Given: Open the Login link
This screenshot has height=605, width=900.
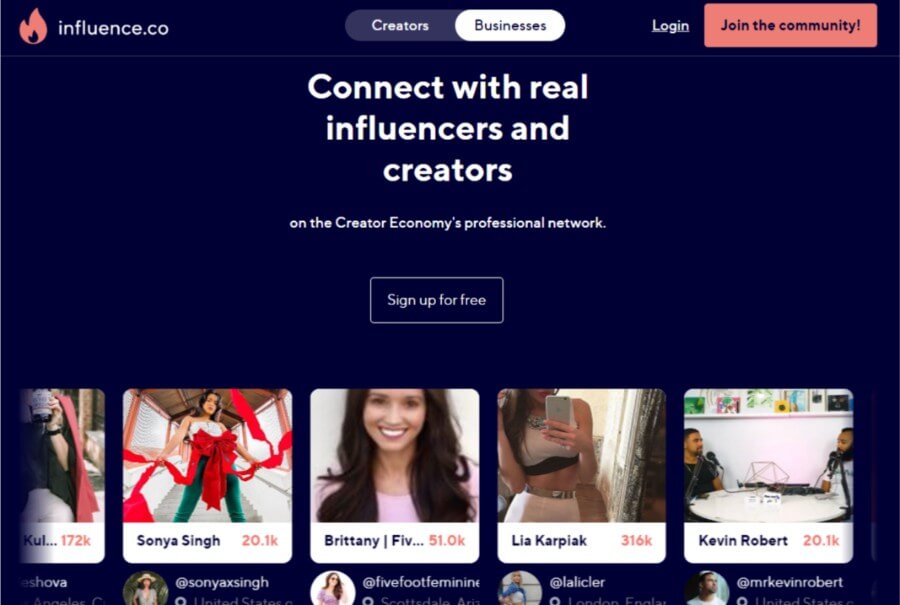Looking at the screenshot, I should pyautogui.click(x=670, y=26).
